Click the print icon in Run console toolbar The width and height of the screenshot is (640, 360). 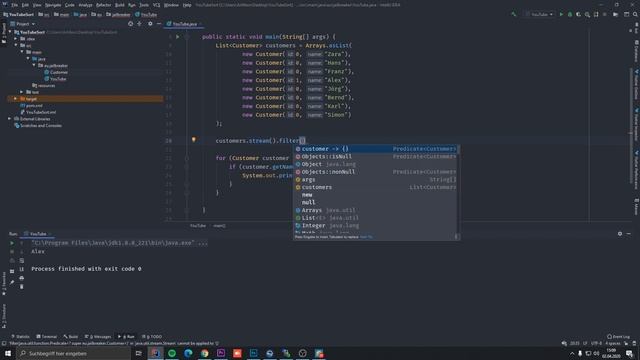[22, 278]
